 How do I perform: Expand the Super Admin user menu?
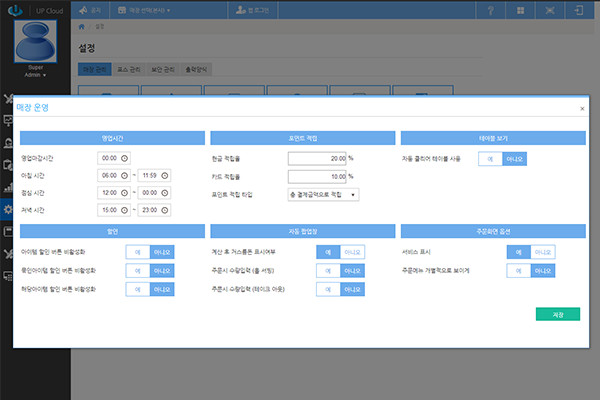pyautogui.click(x=35, y=75)
